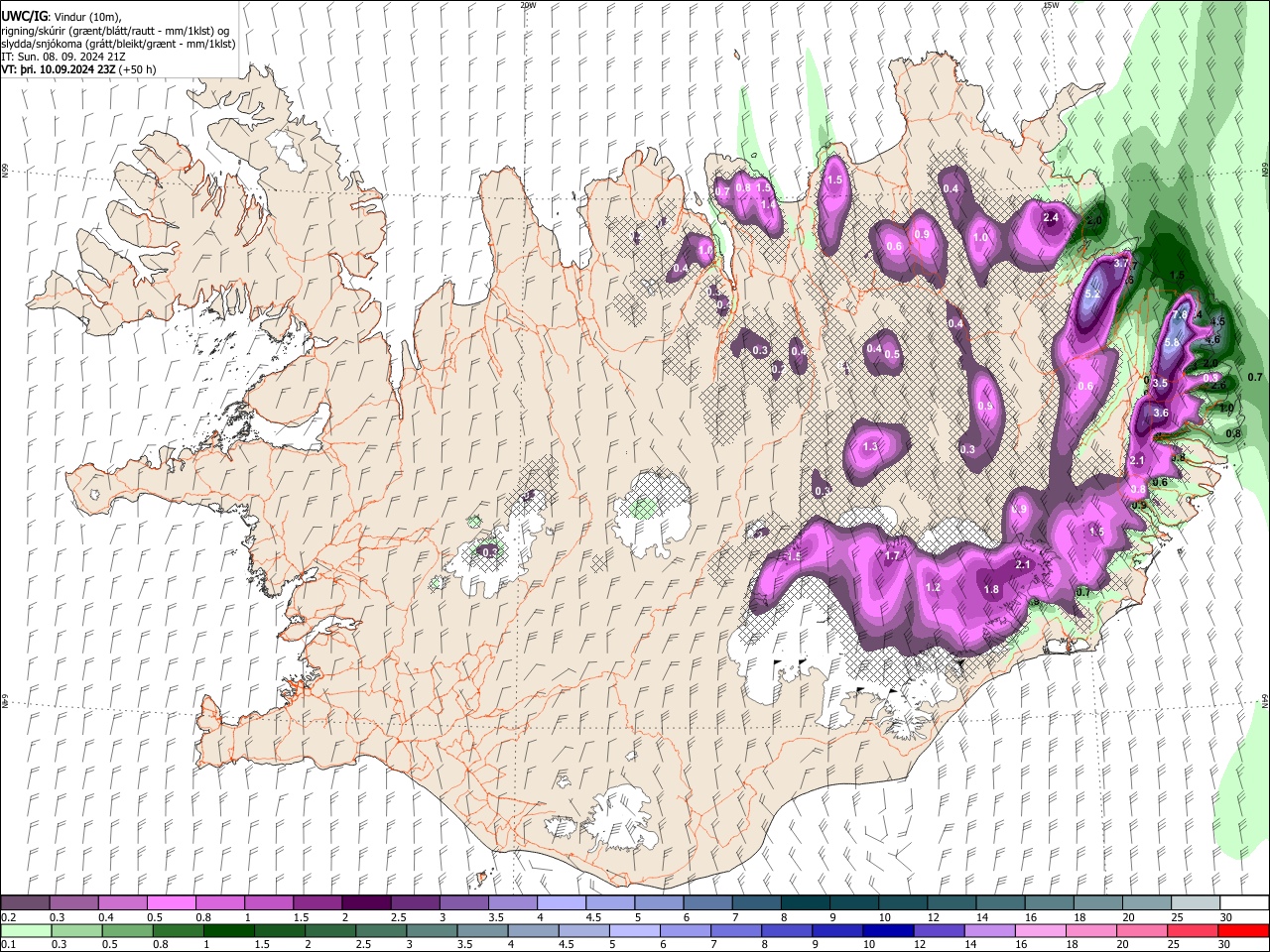Screen dimensions: 1270x952
Task: Pick the dusky purple 0.2 snow swatch
Action: tap(26, 902)
